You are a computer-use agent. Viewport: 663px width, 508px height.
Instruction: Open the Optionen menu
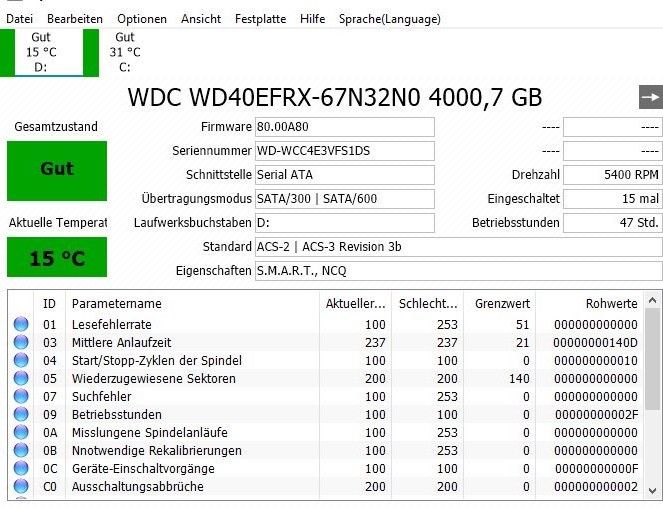coord(142,19)
